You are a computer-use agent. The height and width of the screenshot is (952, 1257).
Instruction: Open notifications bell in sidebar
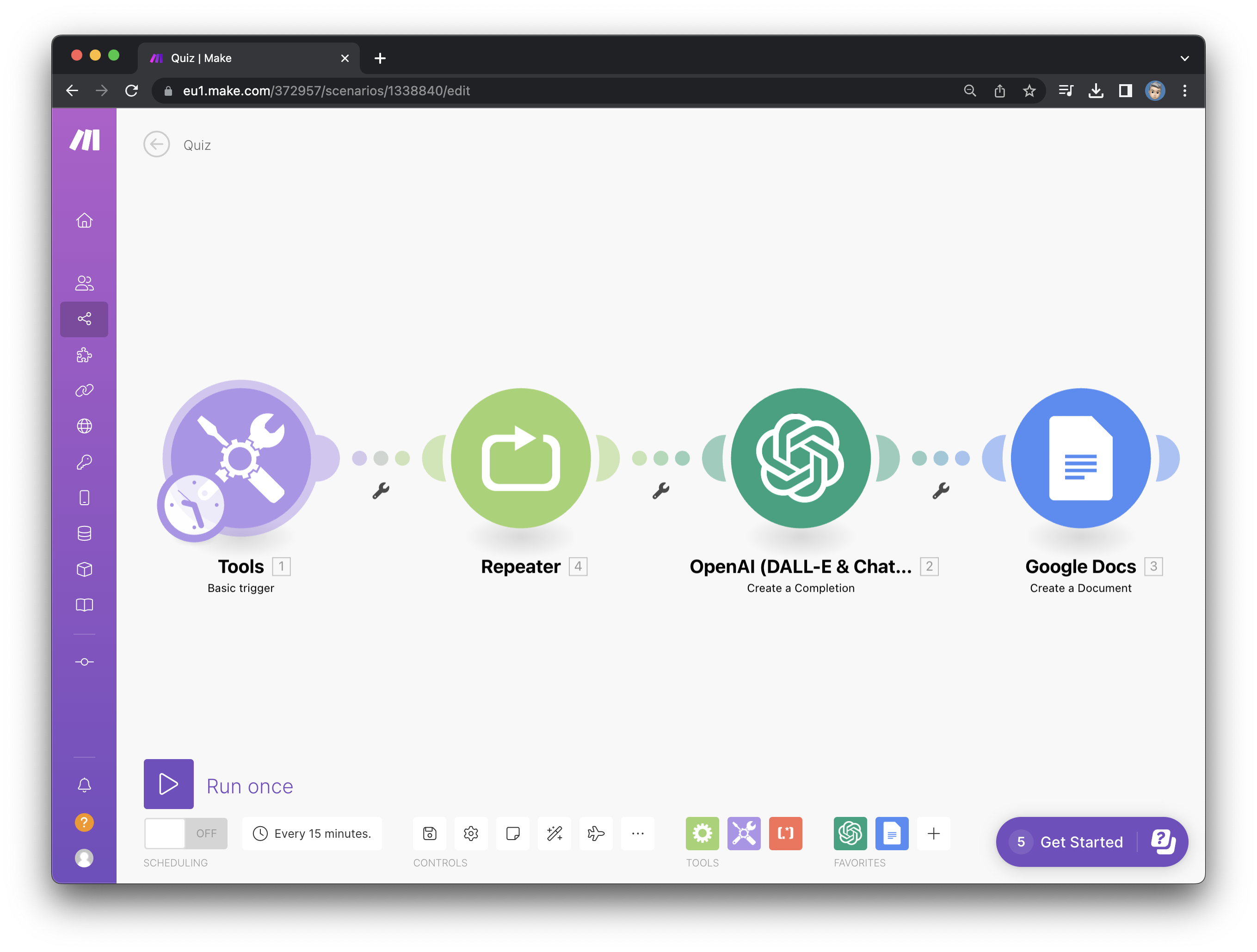pos(84,785)
